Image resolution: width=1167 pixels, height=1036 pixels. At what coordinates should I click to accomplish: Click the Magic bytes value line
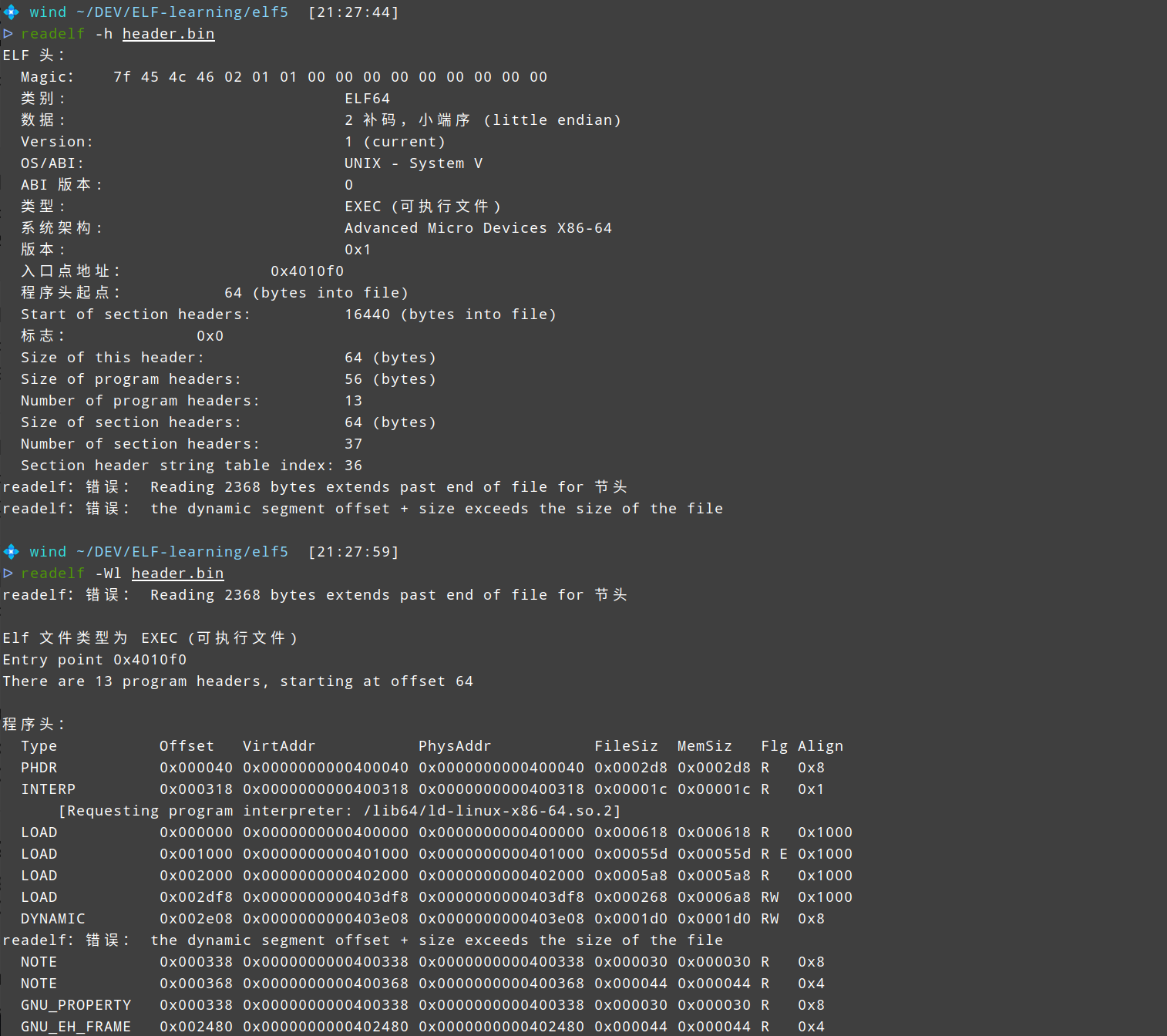330,77
